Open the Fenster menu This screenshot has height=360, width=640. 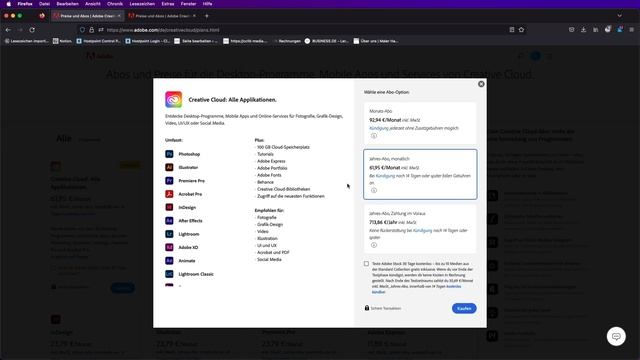188,4
